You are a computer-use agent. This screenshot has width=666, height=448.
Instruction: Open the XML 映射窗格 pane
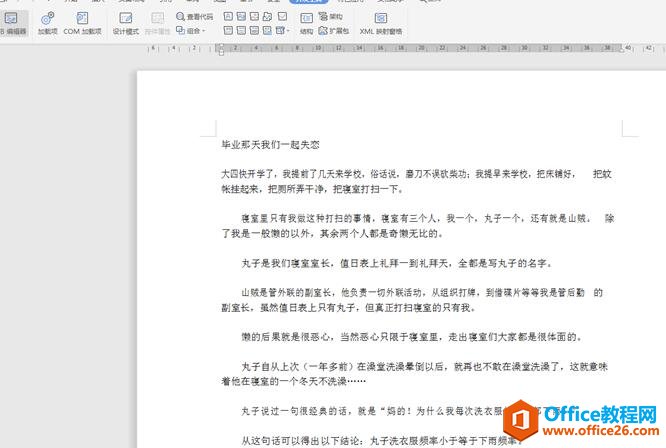(x=381, y=23)
